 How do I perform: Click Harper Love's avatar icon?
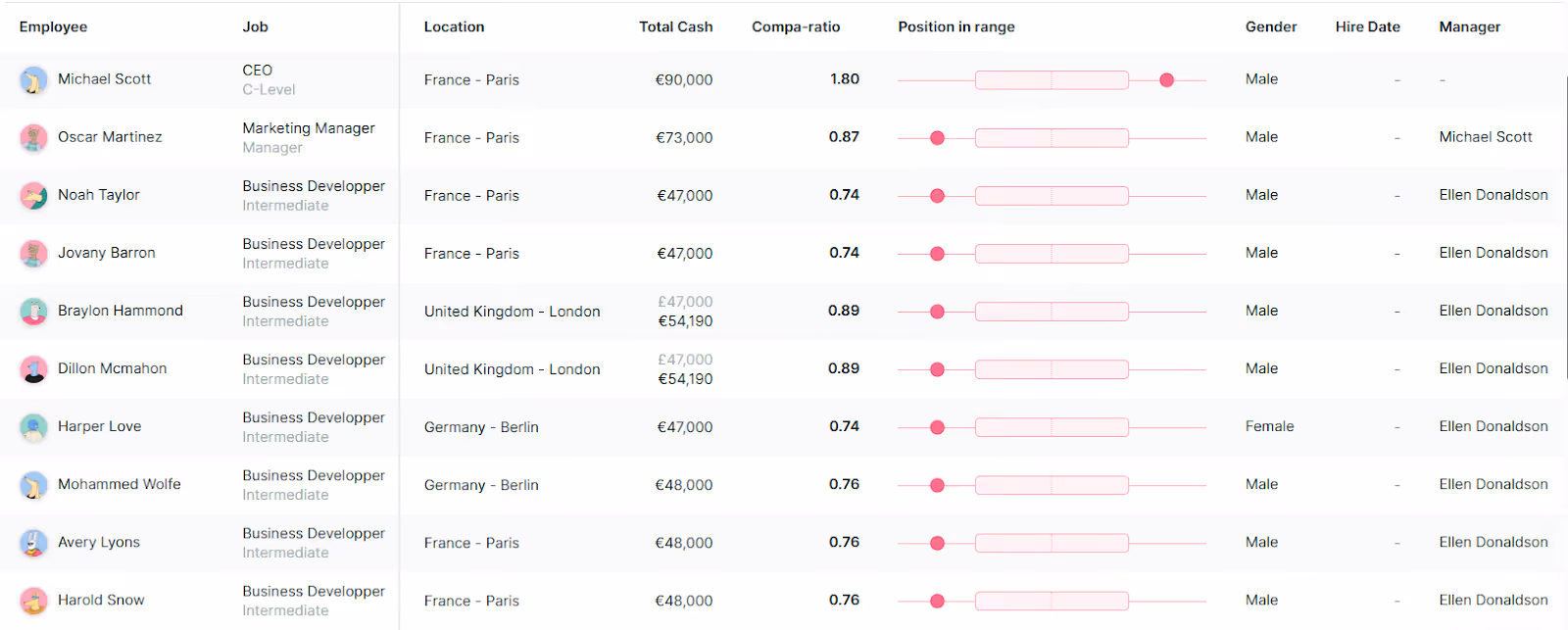pos(33,426)
